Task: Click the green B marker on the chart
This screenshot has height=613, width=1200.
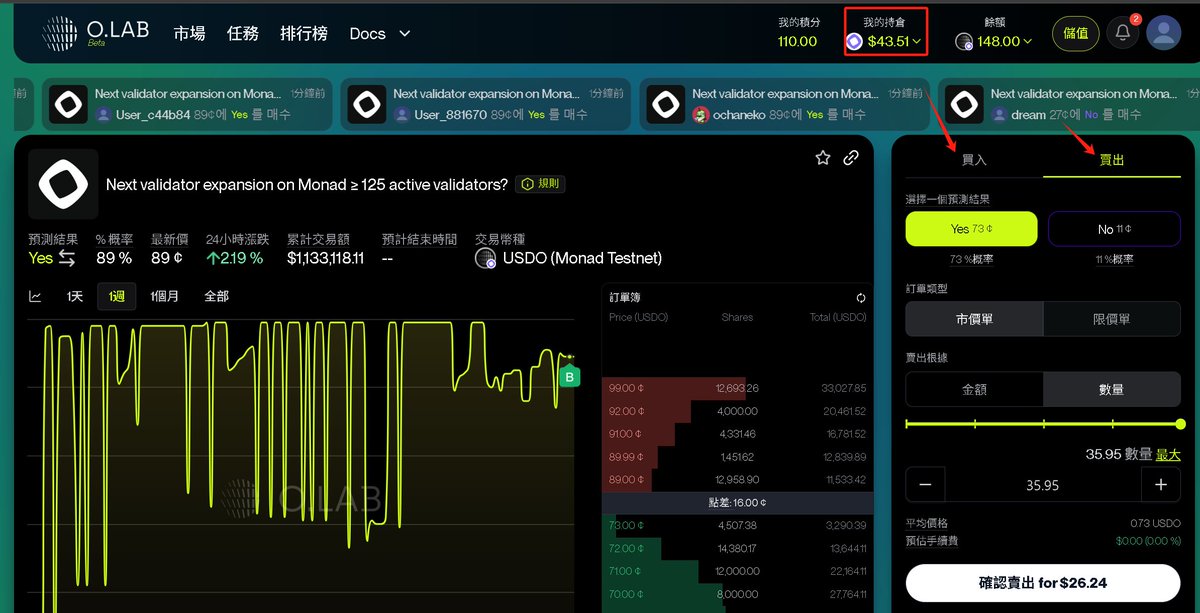Action: click(569, 377)
